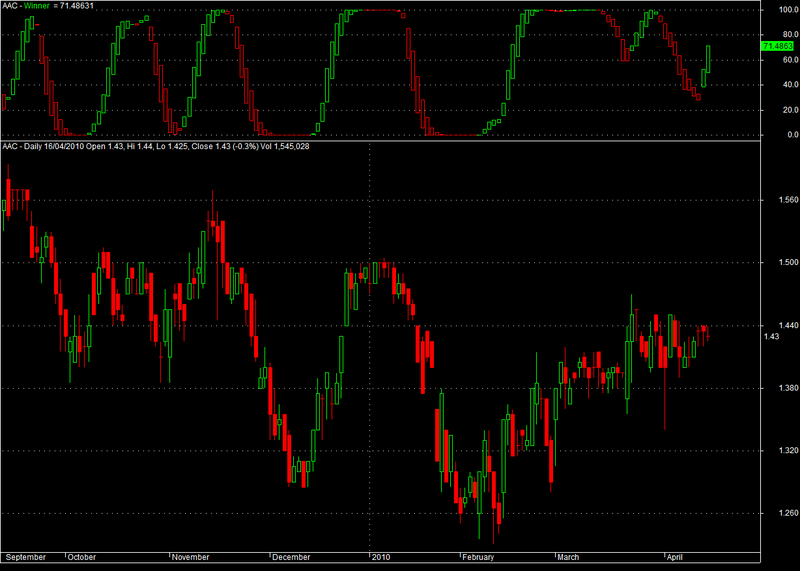Click the 20.0 indicator axis label
The image size is (800, 571).
coord(790,110)
